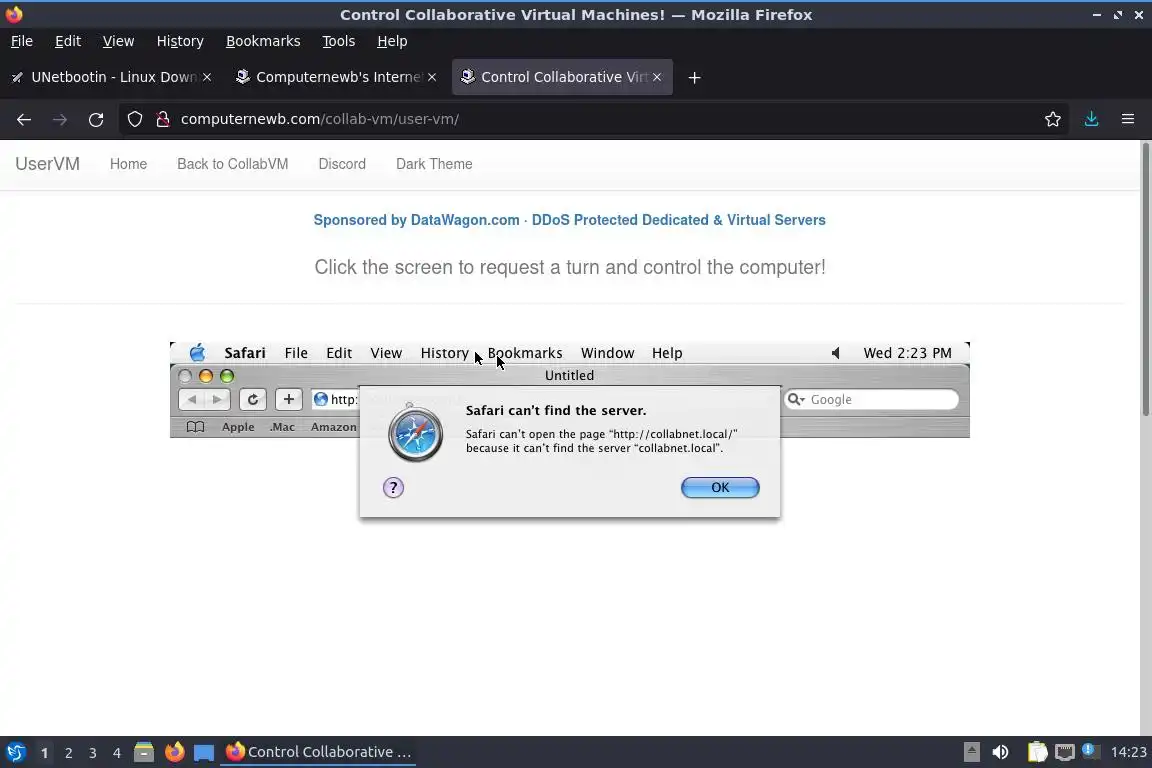Close the Control Collaborative tab
The height and width of the screenshot is (768, 1152).
(x=657, y=77)
